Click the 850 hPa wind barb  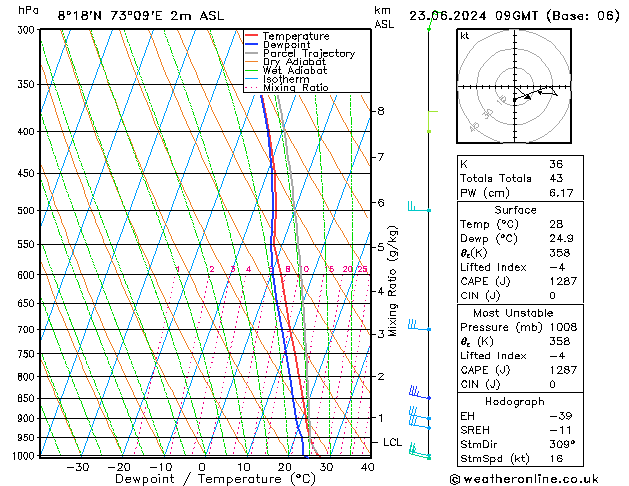(x=419, y=393)
